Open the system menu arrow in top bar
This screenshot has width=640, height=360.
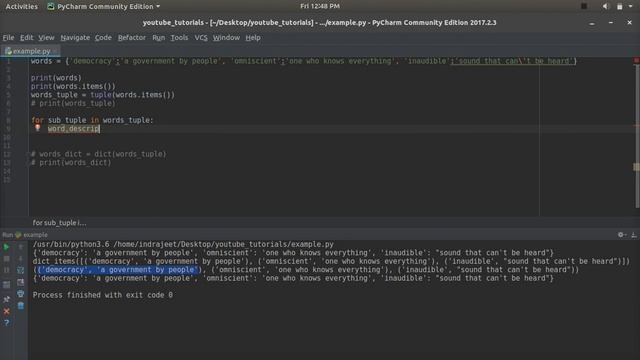[631, 6]
